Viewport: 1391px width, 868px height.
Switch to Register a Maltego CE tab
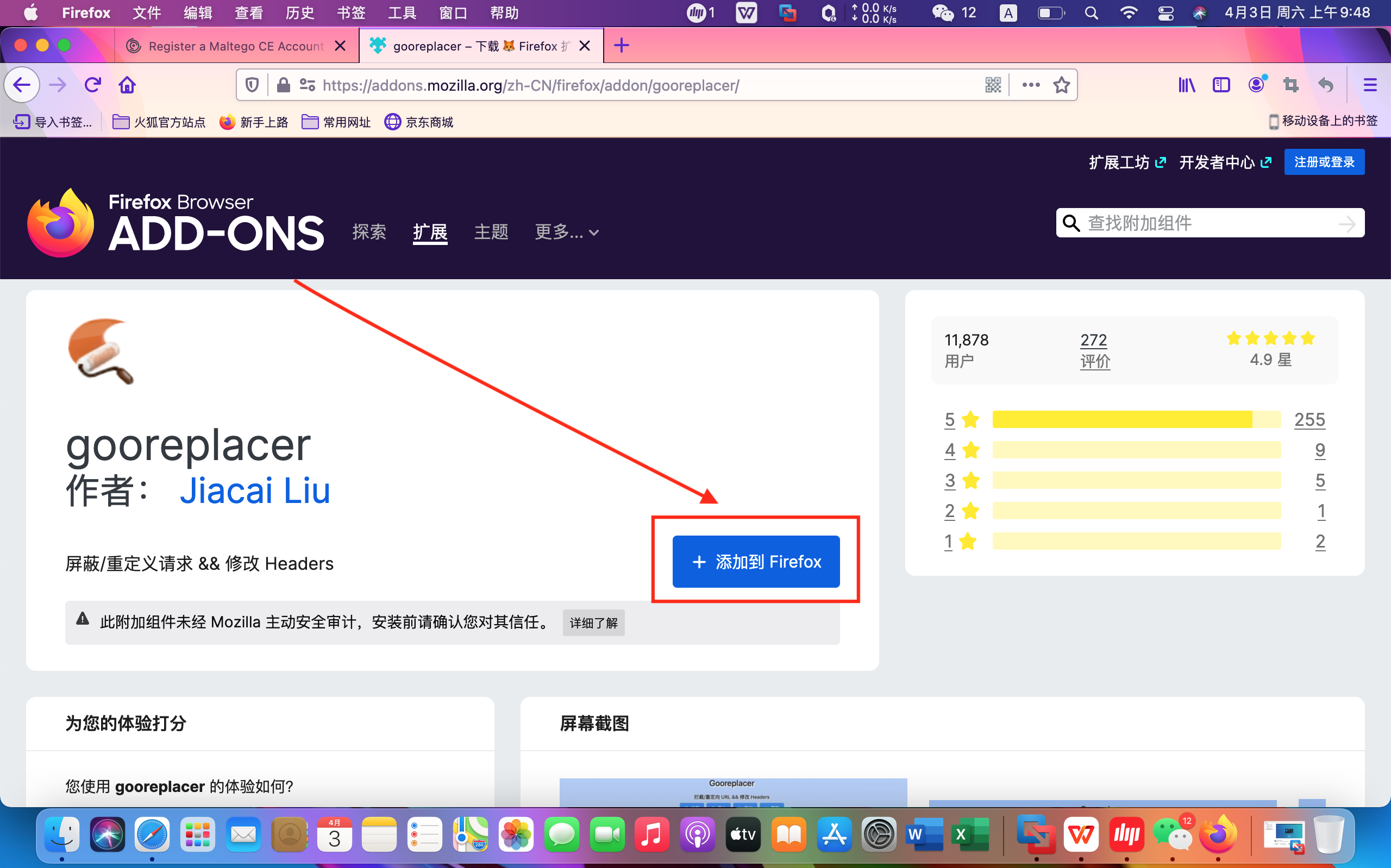pyautogui.click(x=235, y=46)
